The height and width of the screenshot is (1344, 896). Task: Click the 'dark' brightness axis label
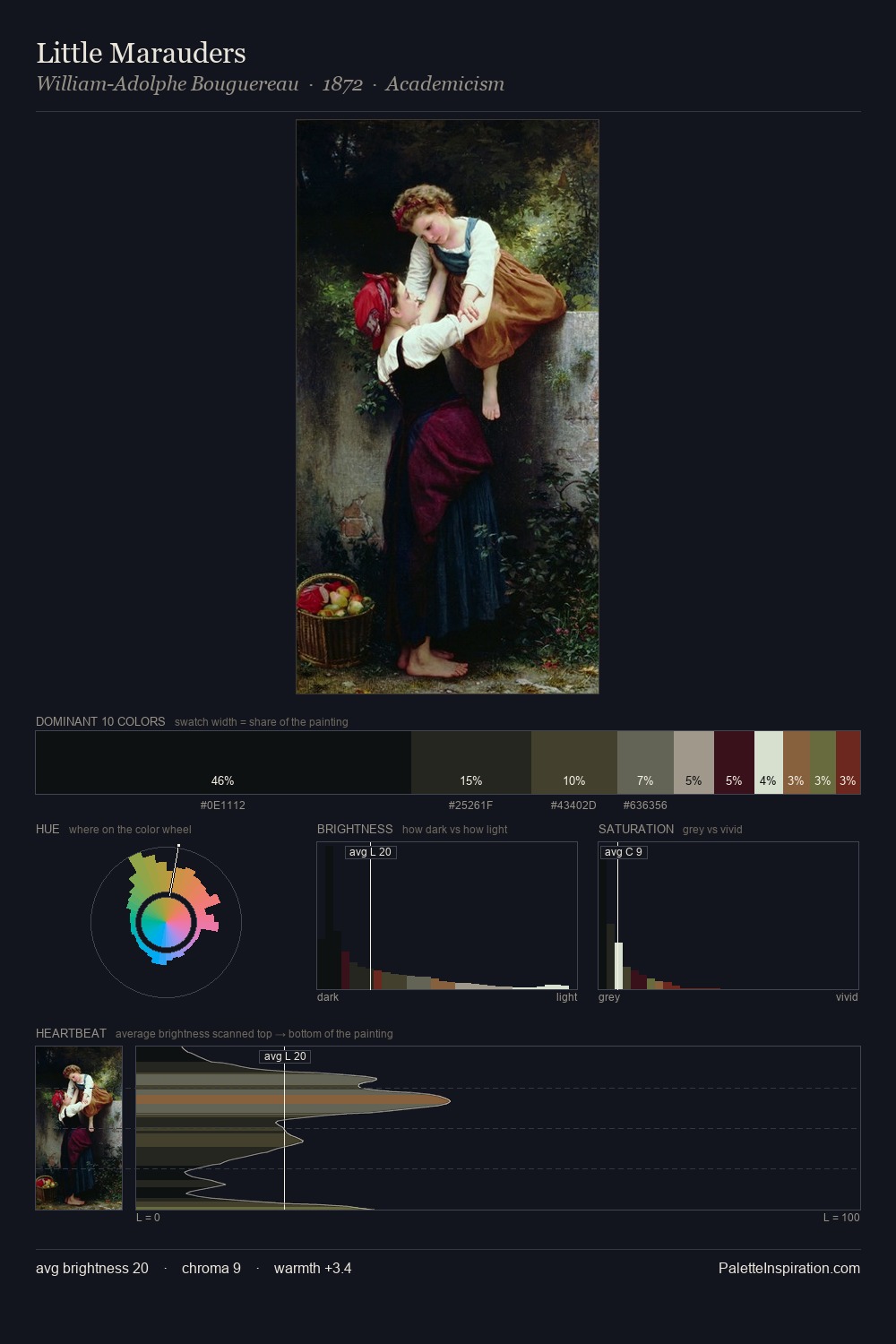tap(328, 997)
